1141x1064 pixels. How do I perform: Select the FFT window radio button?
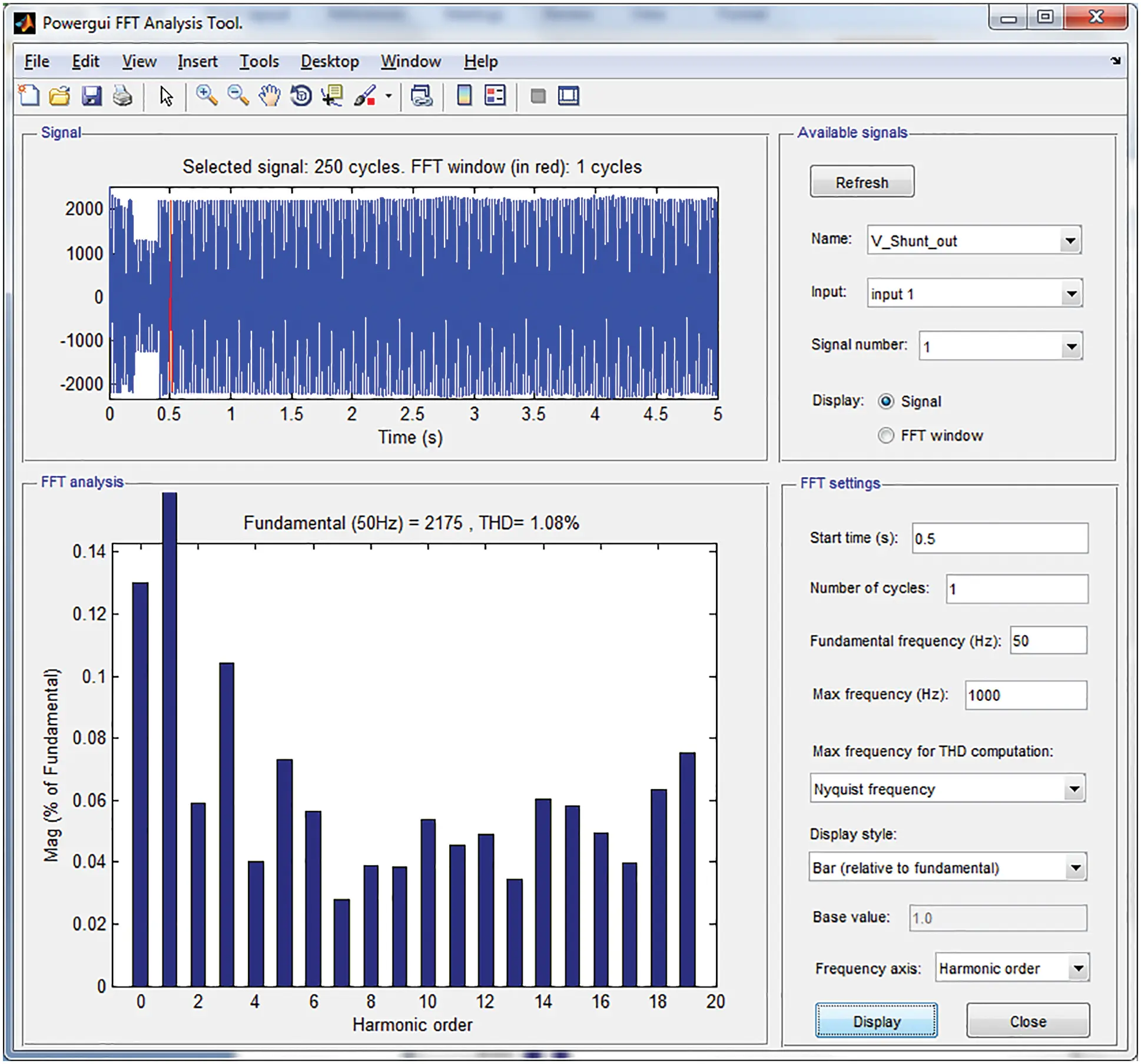pyautogui.click(x=886, y=435)
